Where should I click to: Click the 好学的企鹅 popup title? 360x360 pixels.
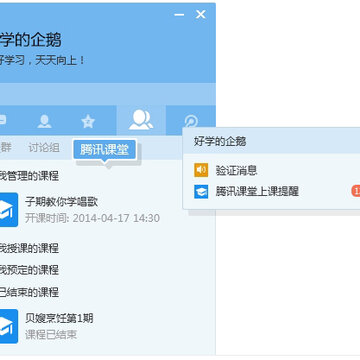click(220, 141)
